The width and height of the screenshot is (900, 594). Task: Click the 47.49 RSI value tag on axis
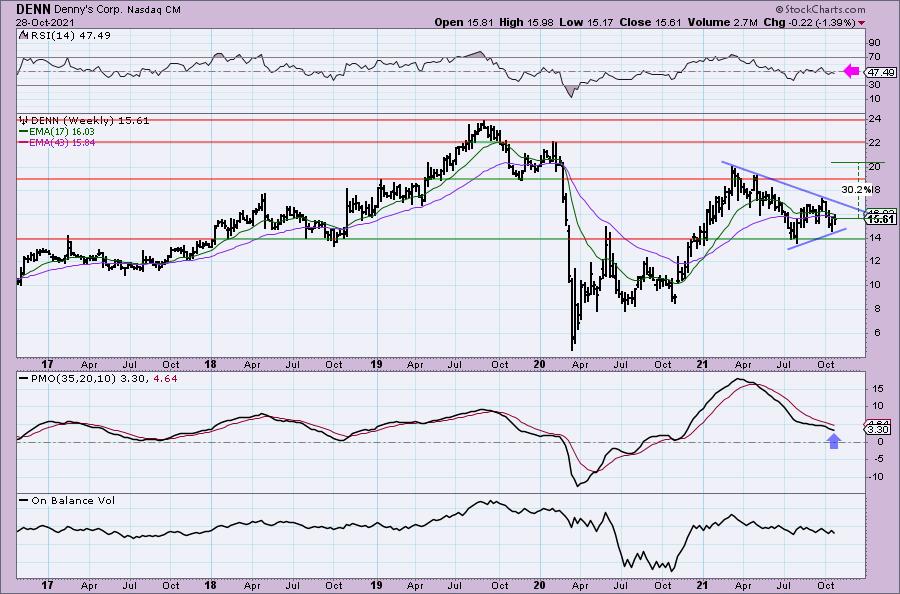coord(880,72)
